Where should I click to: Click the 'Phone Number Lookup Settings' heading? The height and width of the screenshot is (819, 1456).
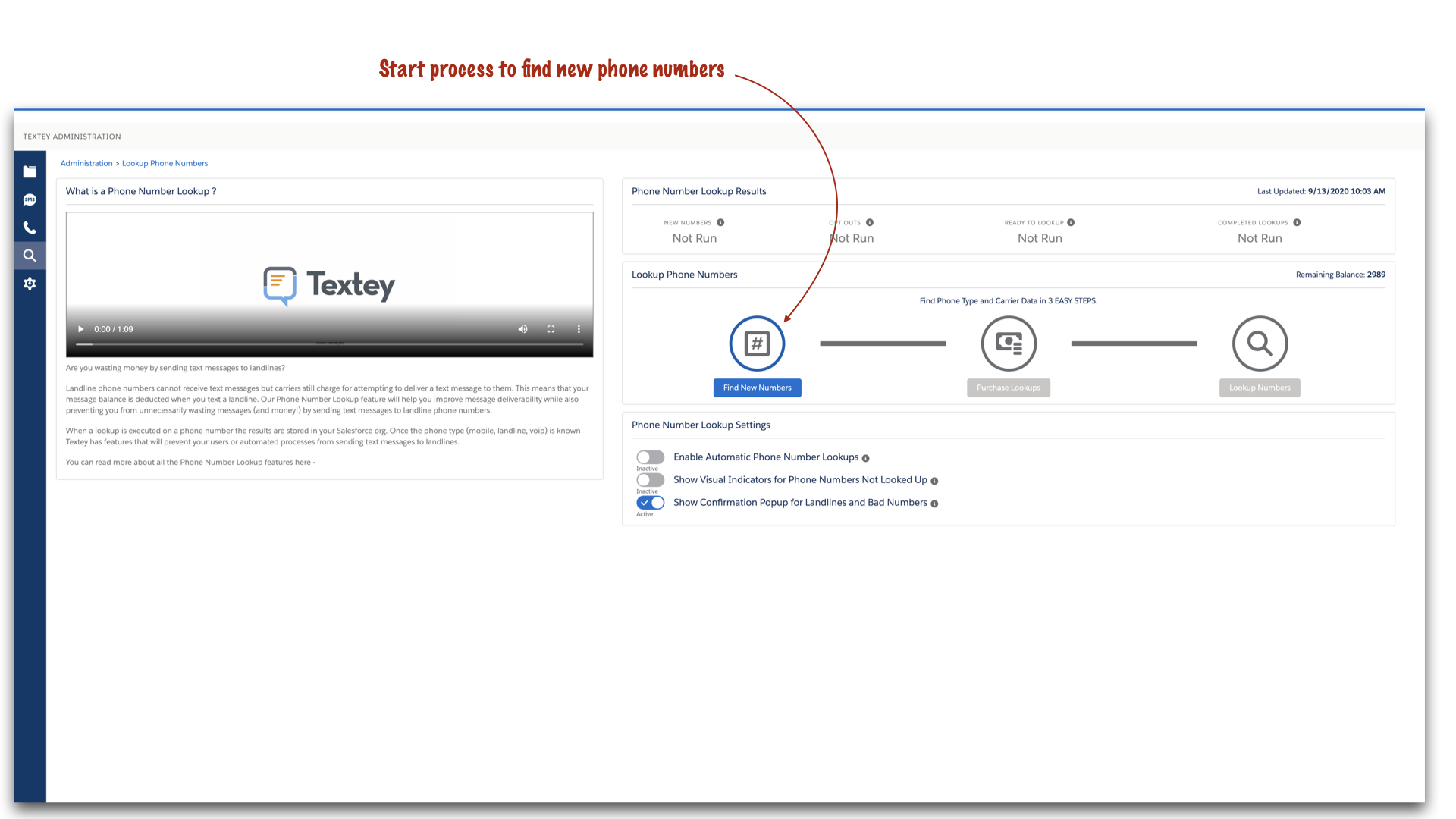click(x=701, y=425)
